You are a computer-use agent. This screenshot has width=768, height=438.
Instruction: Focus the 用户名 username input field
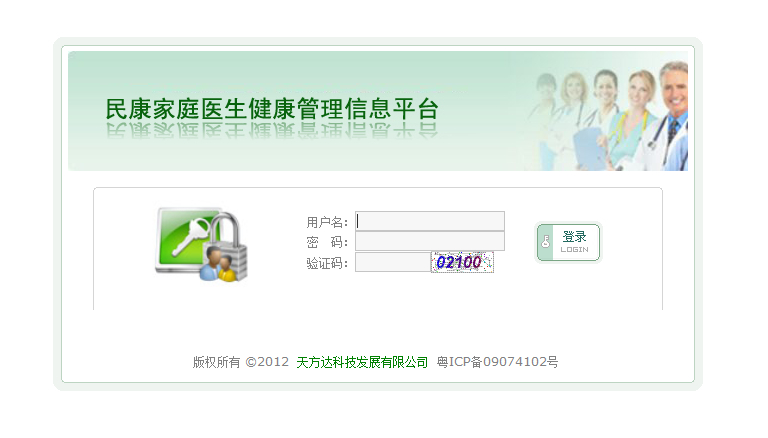tap(430, 221)
